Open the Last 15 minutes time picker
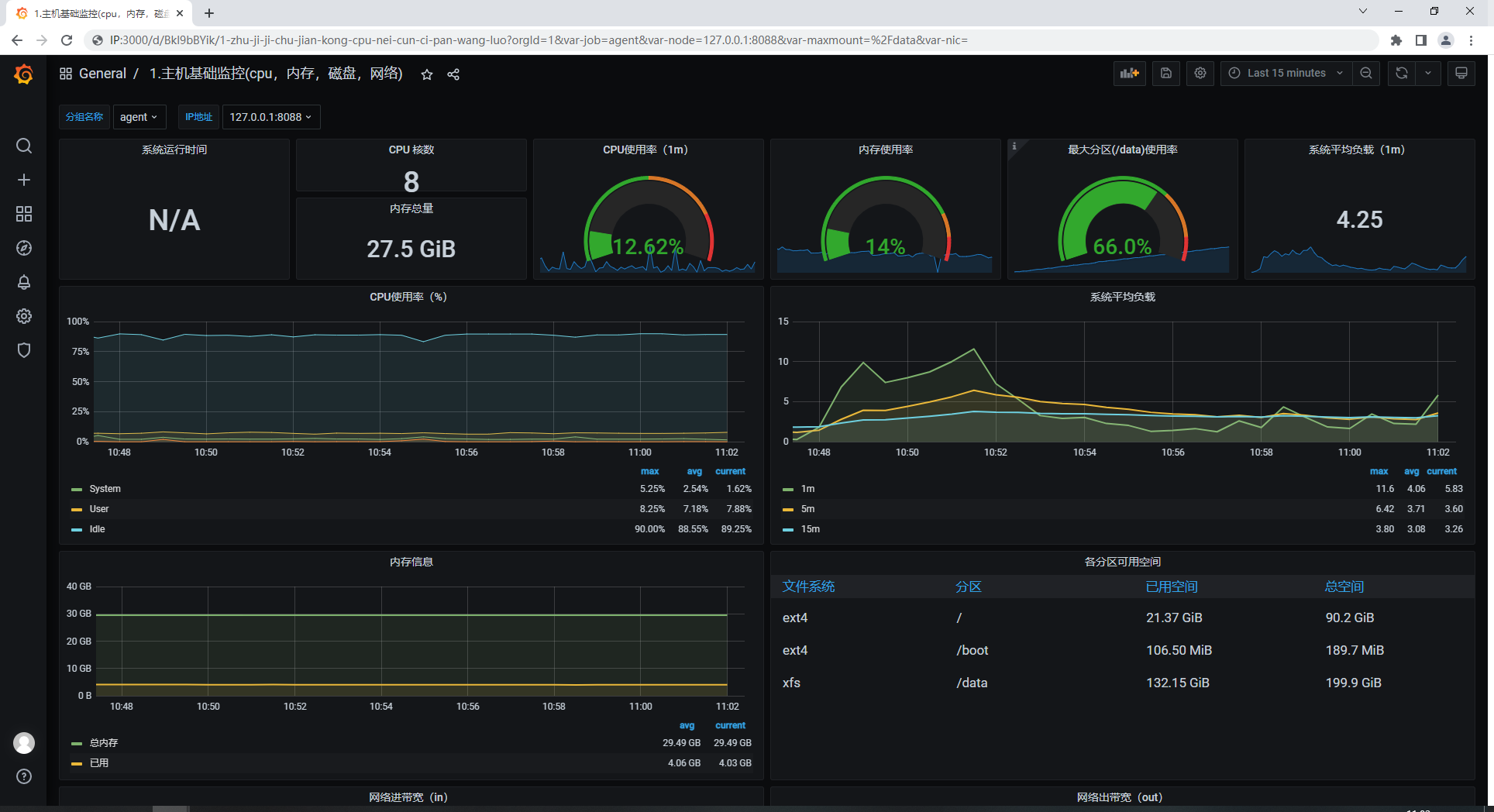1494x812 pixels. [1286, 73]
